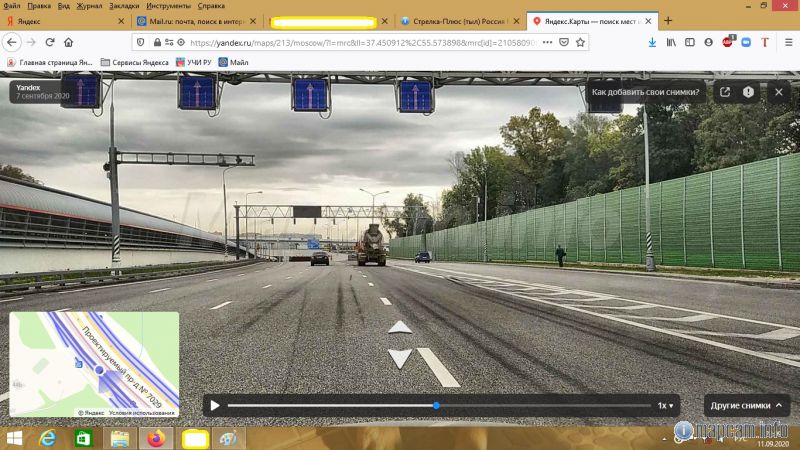Image resolution: width=800 pixels, height=450 pixels.
Task: Click the URL address bar
Action: click(x=350, y=42)
